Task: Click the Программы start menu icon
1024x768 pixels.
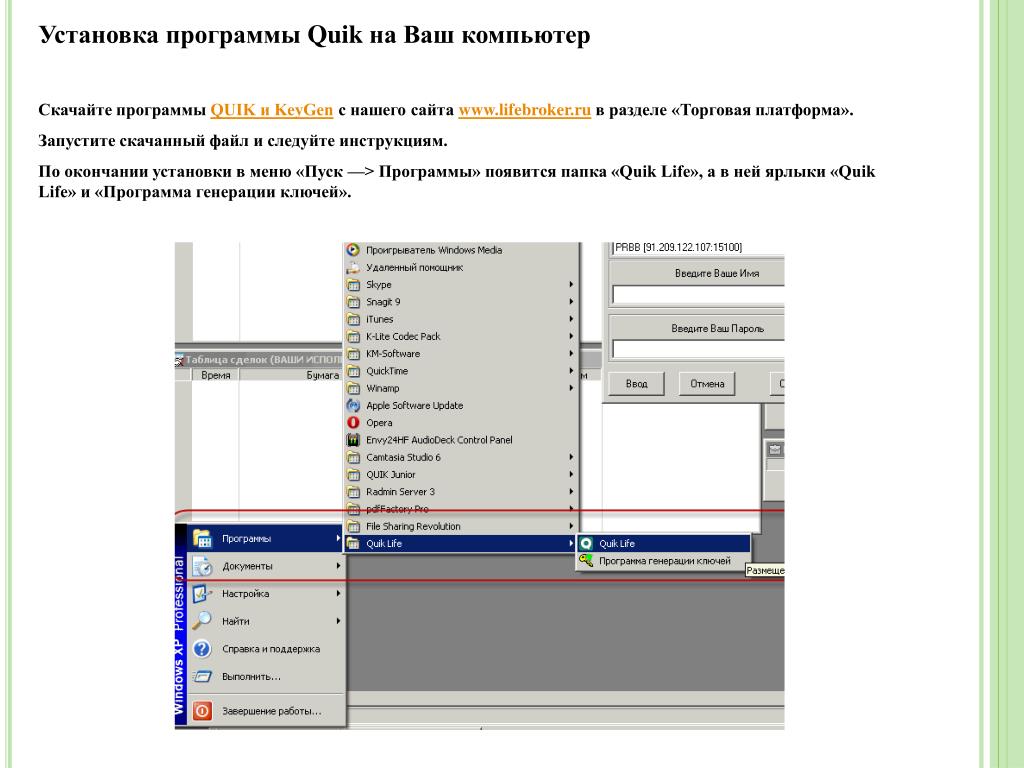Action: pyautogui.click(x=202, y=538)
